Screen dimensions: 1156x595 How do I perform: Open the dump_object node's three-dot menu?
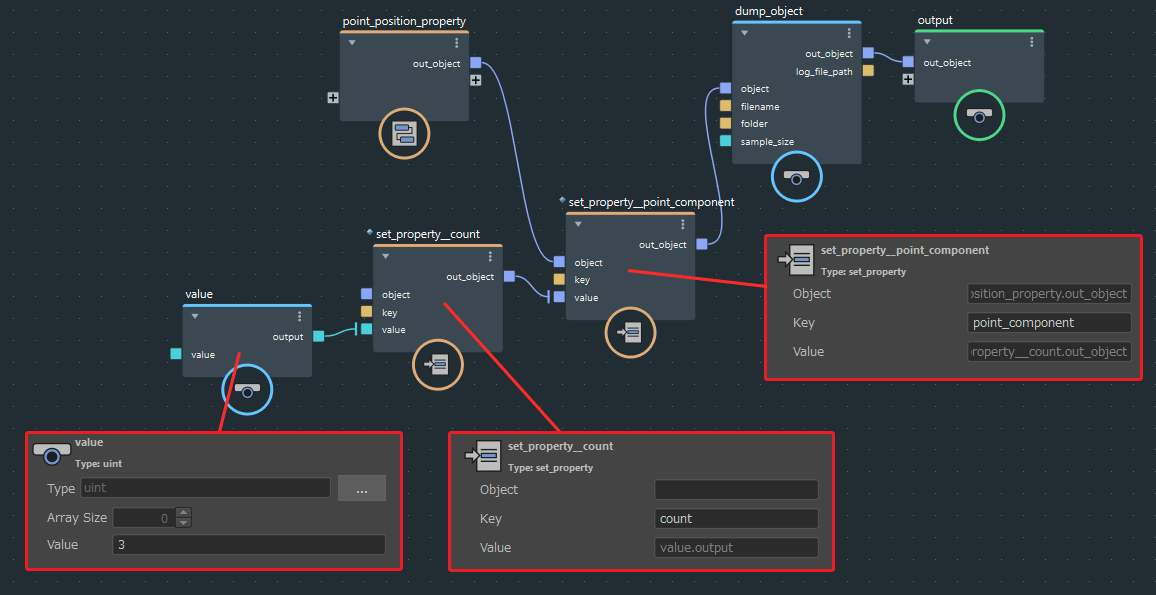point(849,33)
